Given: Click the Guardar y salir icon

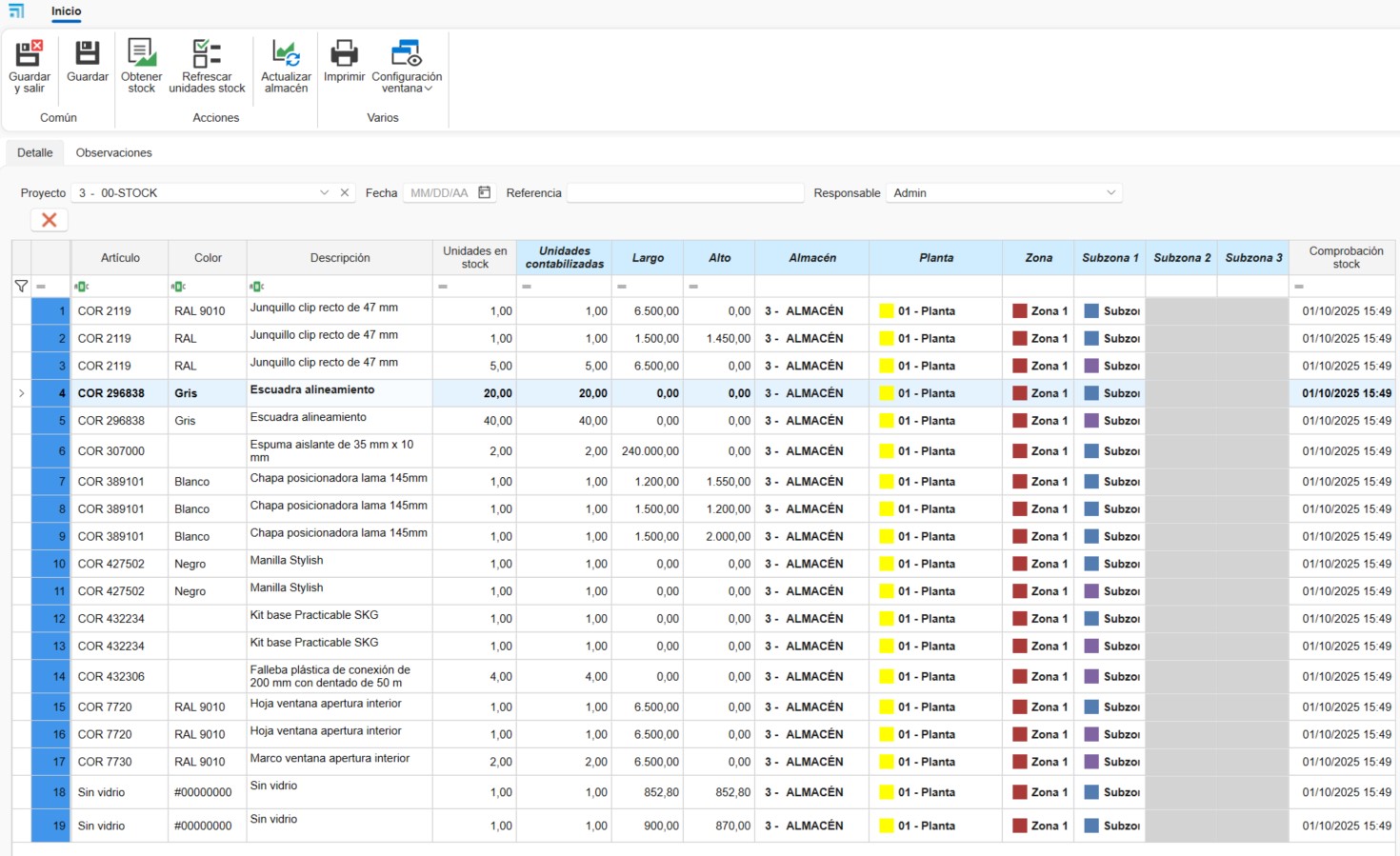Looking at the screenshot, I should click(30, 54).
